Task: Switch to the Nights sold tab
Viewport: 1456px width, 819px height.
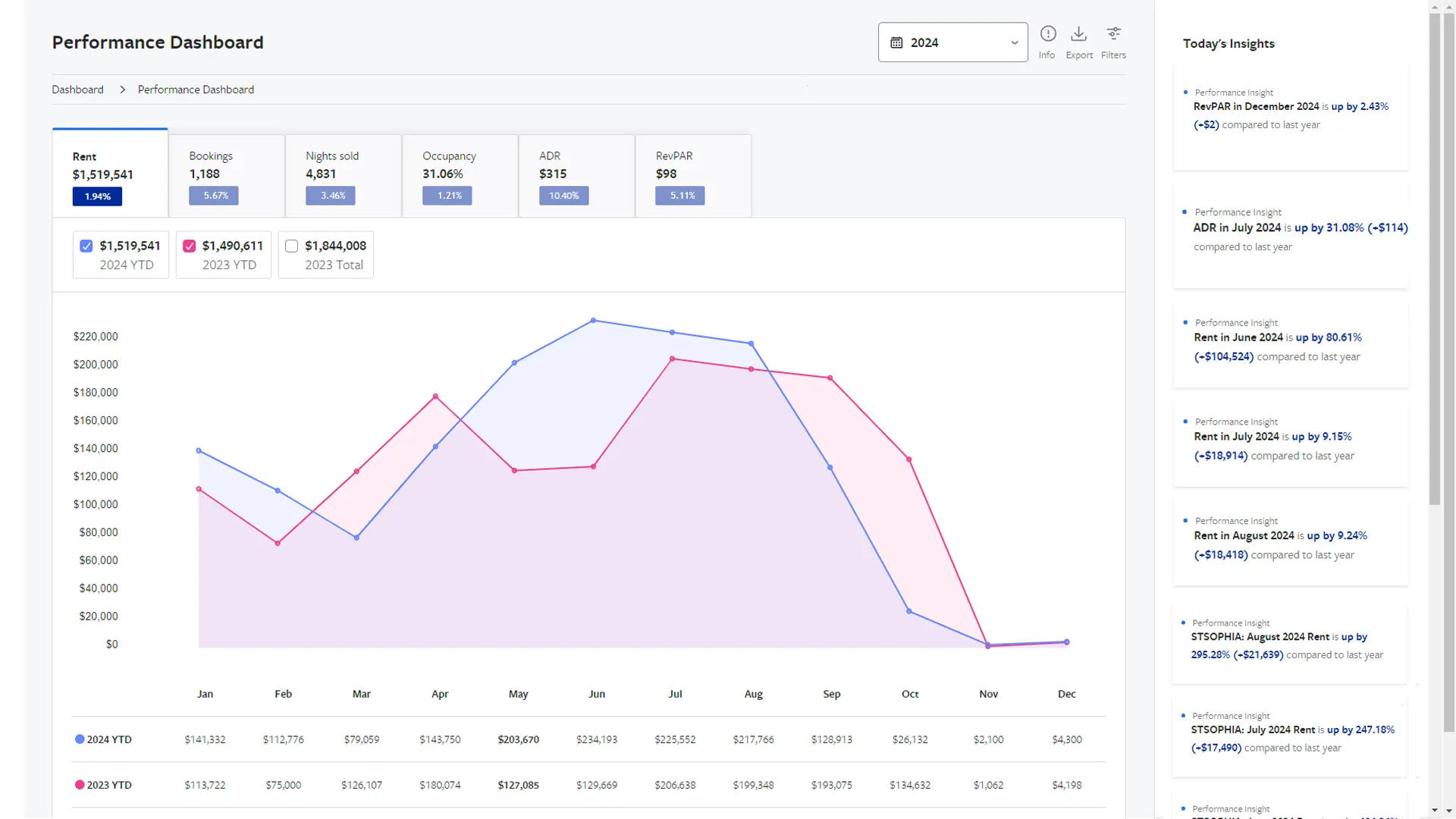Action: coord(344,176)
